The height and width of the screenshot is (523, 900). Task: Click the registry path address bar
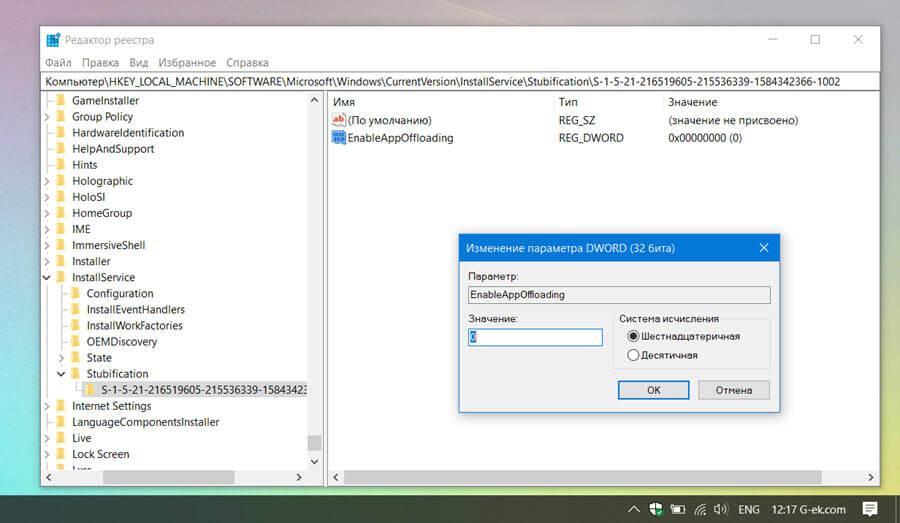459,82
